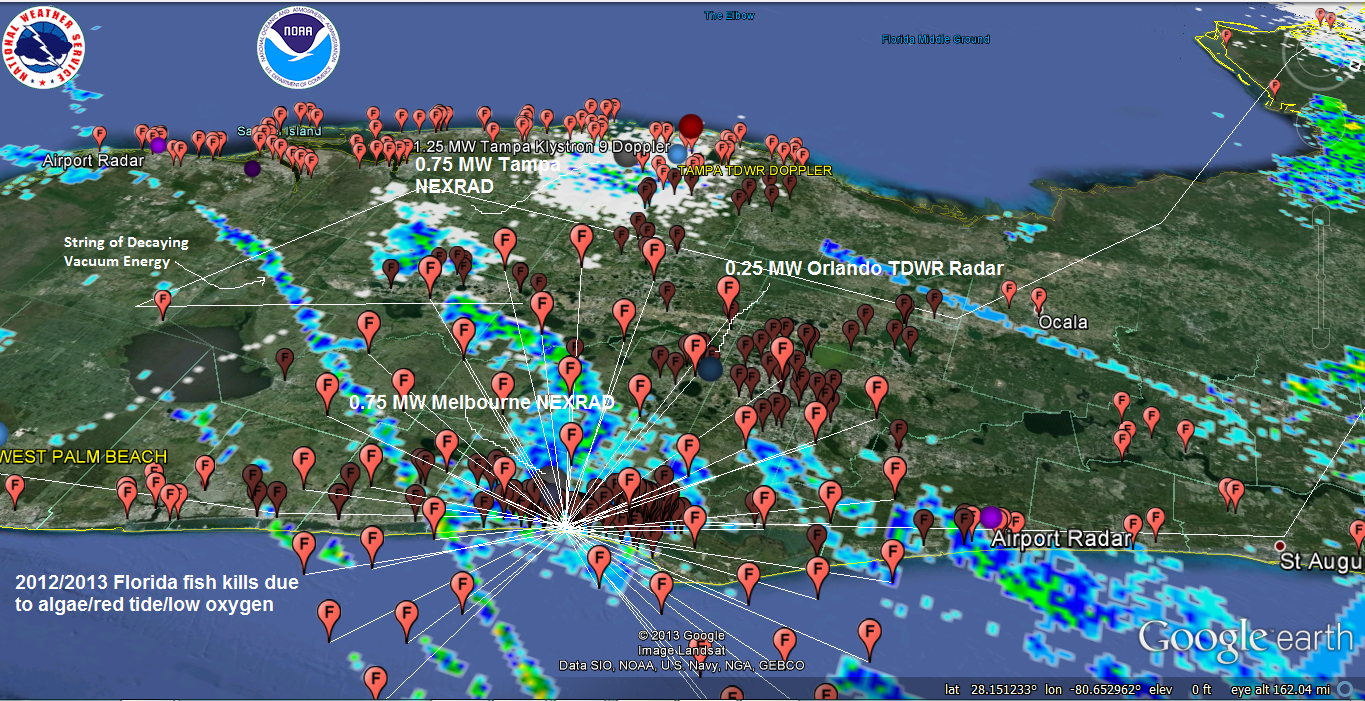
Task: Click the large dark red Tampa marker
Action: pyautogui.click(x=691, y=127)
